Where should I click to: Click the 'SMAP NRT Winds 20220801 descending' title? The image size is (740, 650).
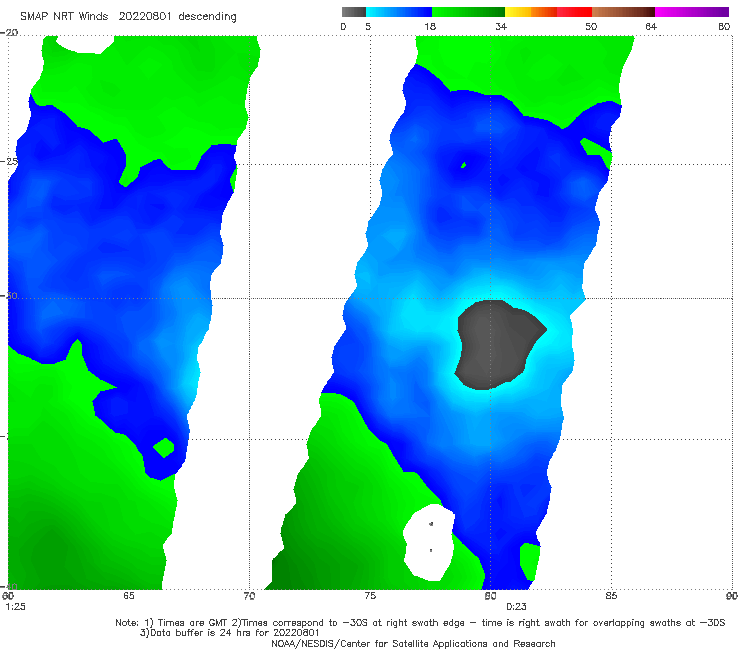tap(128, 17)
